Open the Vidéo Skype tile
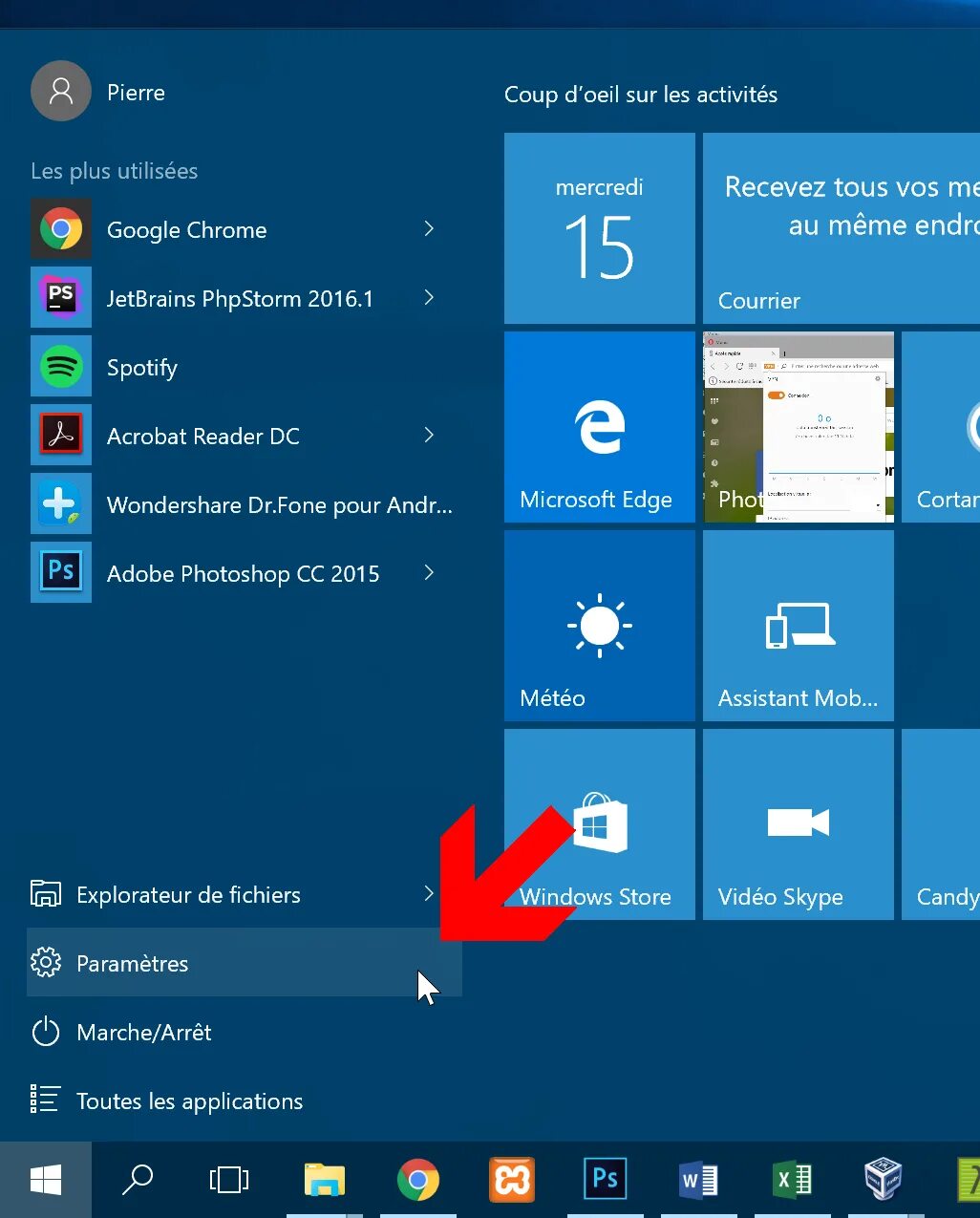 (x=799, y=824)
